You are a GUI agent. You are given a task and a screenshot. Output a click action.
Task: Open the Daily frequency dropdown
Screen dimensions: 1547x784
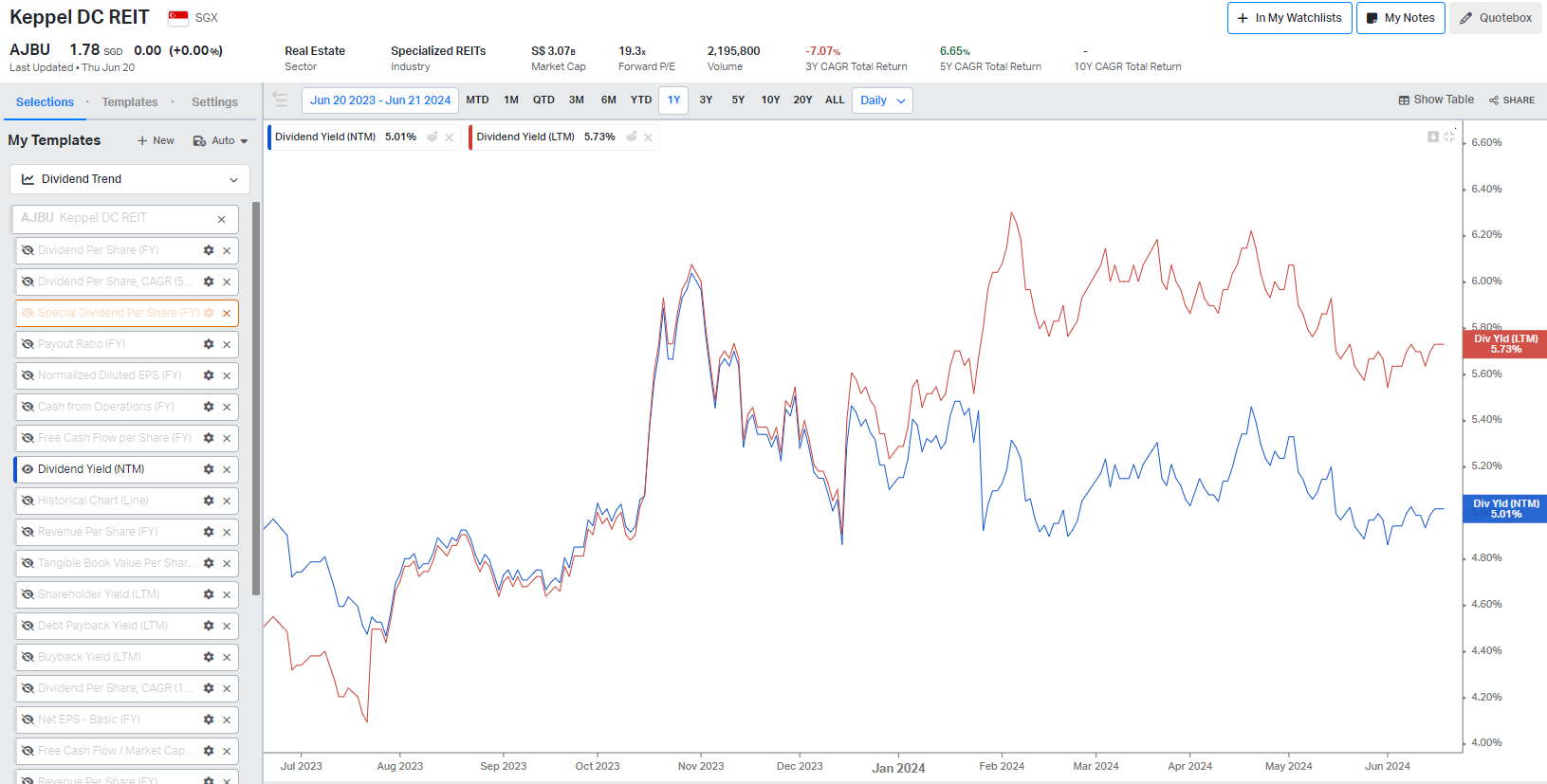[882, 100]
